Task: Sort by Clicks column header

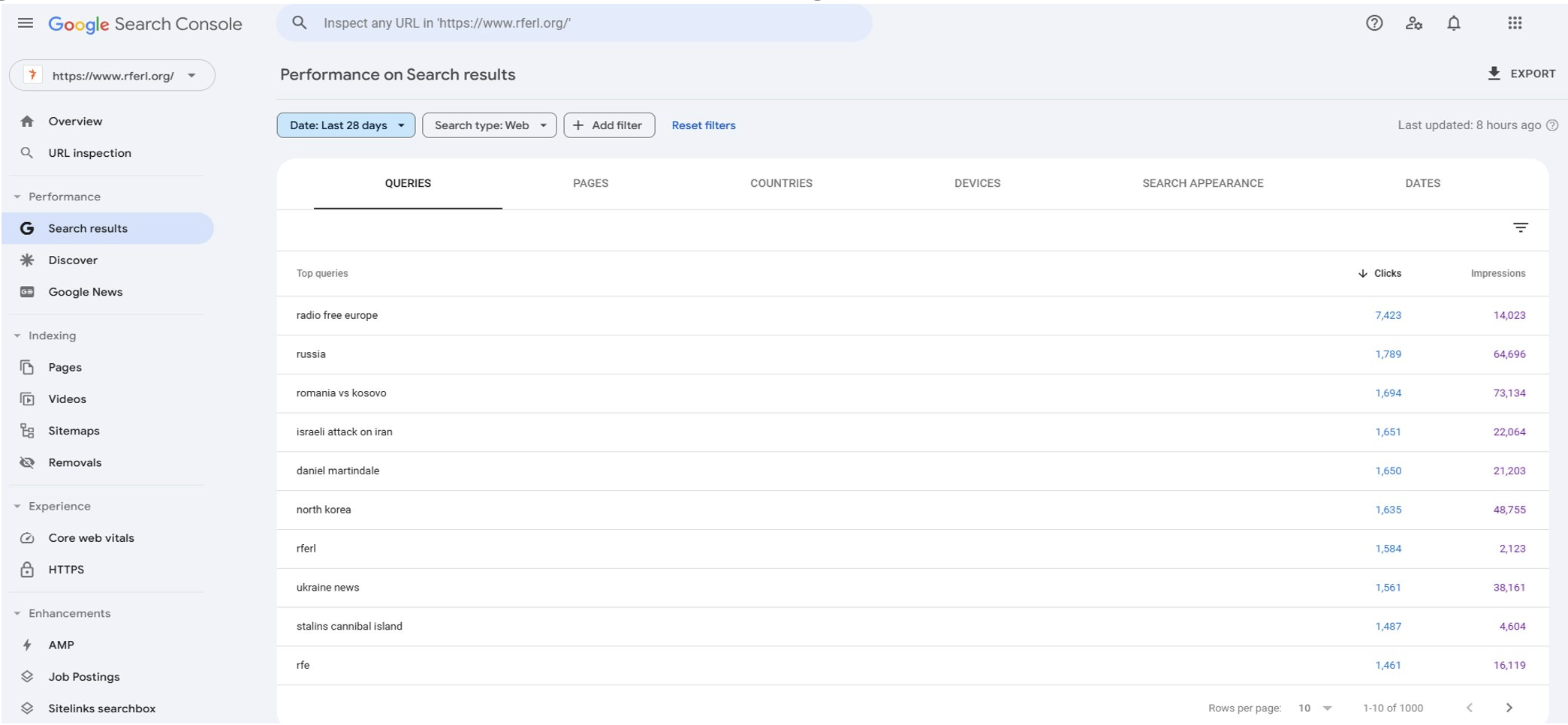Action: [1380, 274]
